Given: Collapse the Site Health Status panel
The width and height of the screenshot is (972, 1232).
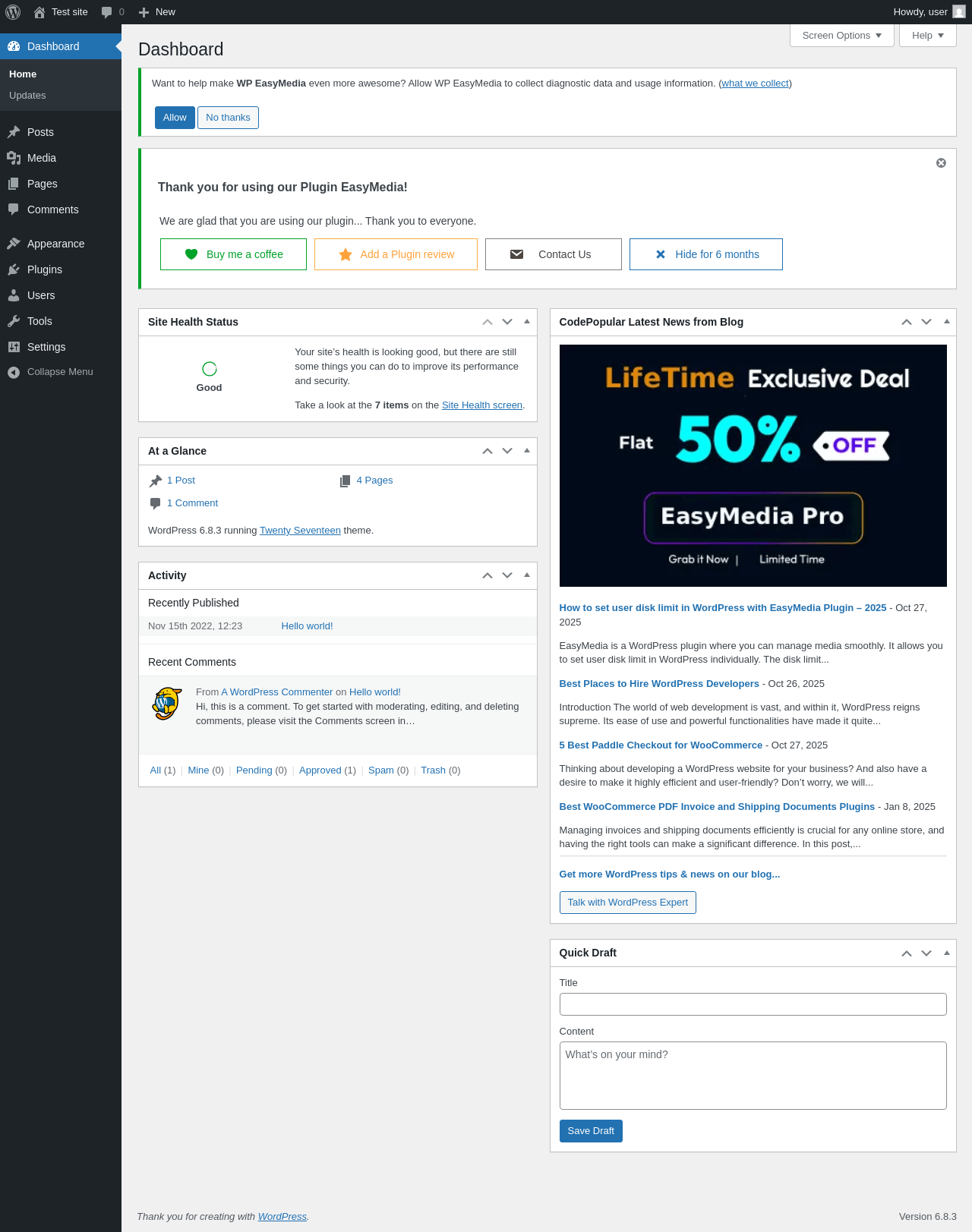Looking at the screenshot, I should coord(527,322).
